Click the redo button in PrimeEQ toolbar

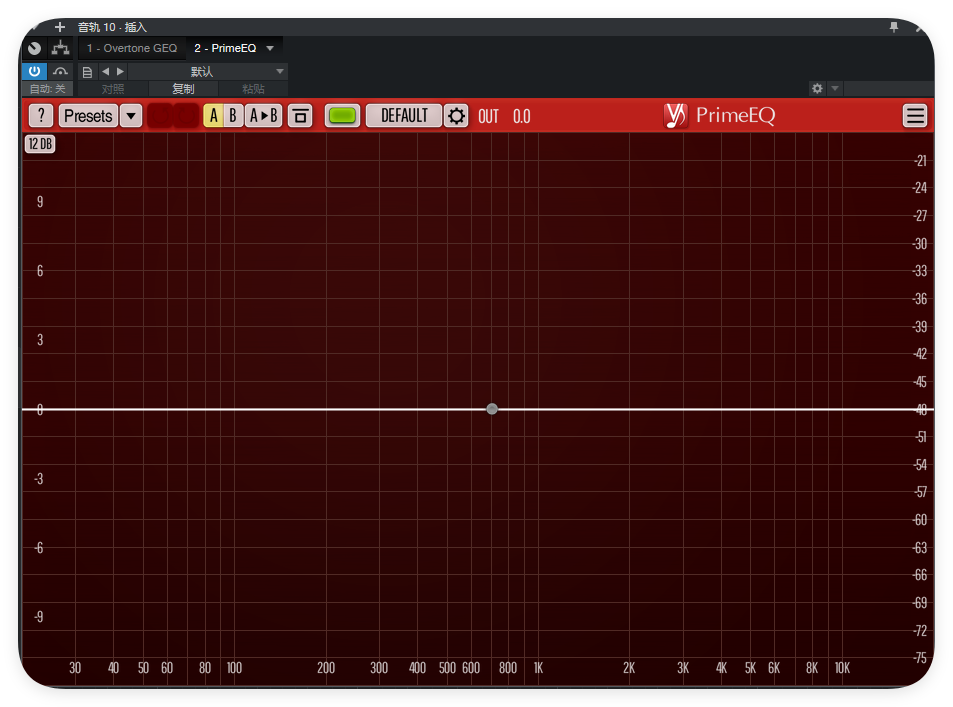pyautogui.click(x=186, y=116)
